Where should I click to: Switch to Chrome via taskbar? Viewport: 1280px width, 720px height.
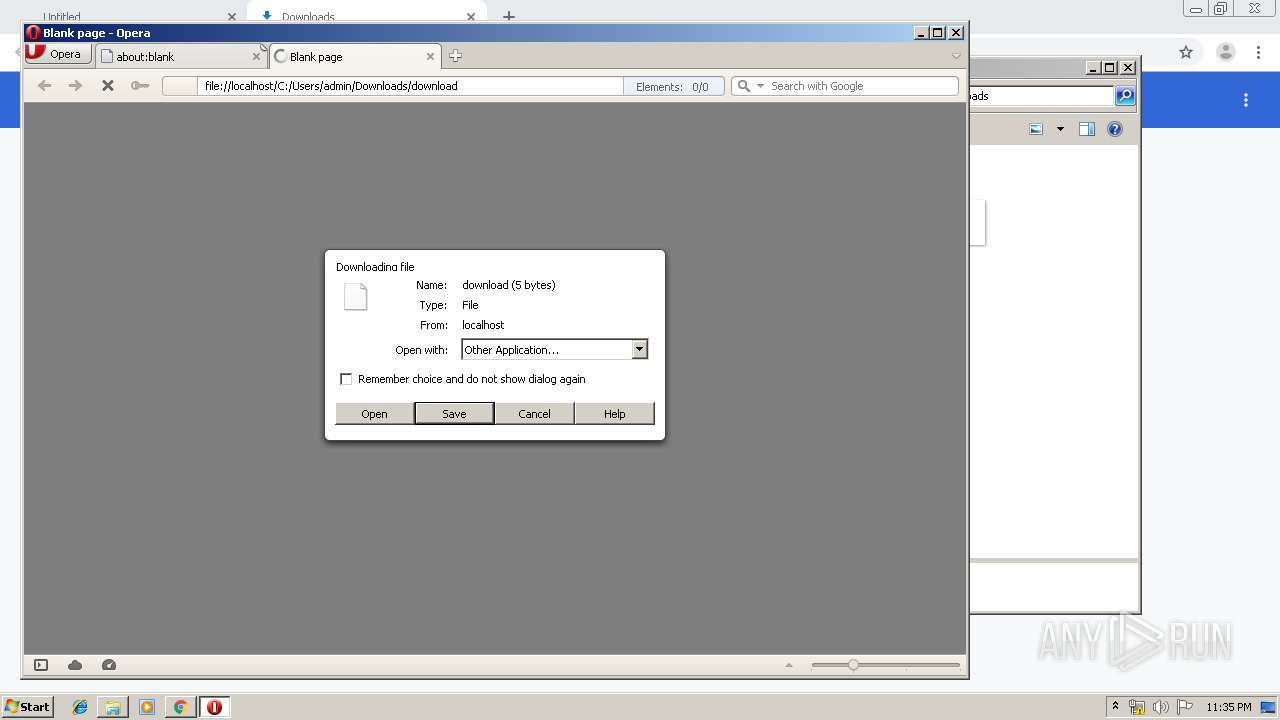coord(180,707)
